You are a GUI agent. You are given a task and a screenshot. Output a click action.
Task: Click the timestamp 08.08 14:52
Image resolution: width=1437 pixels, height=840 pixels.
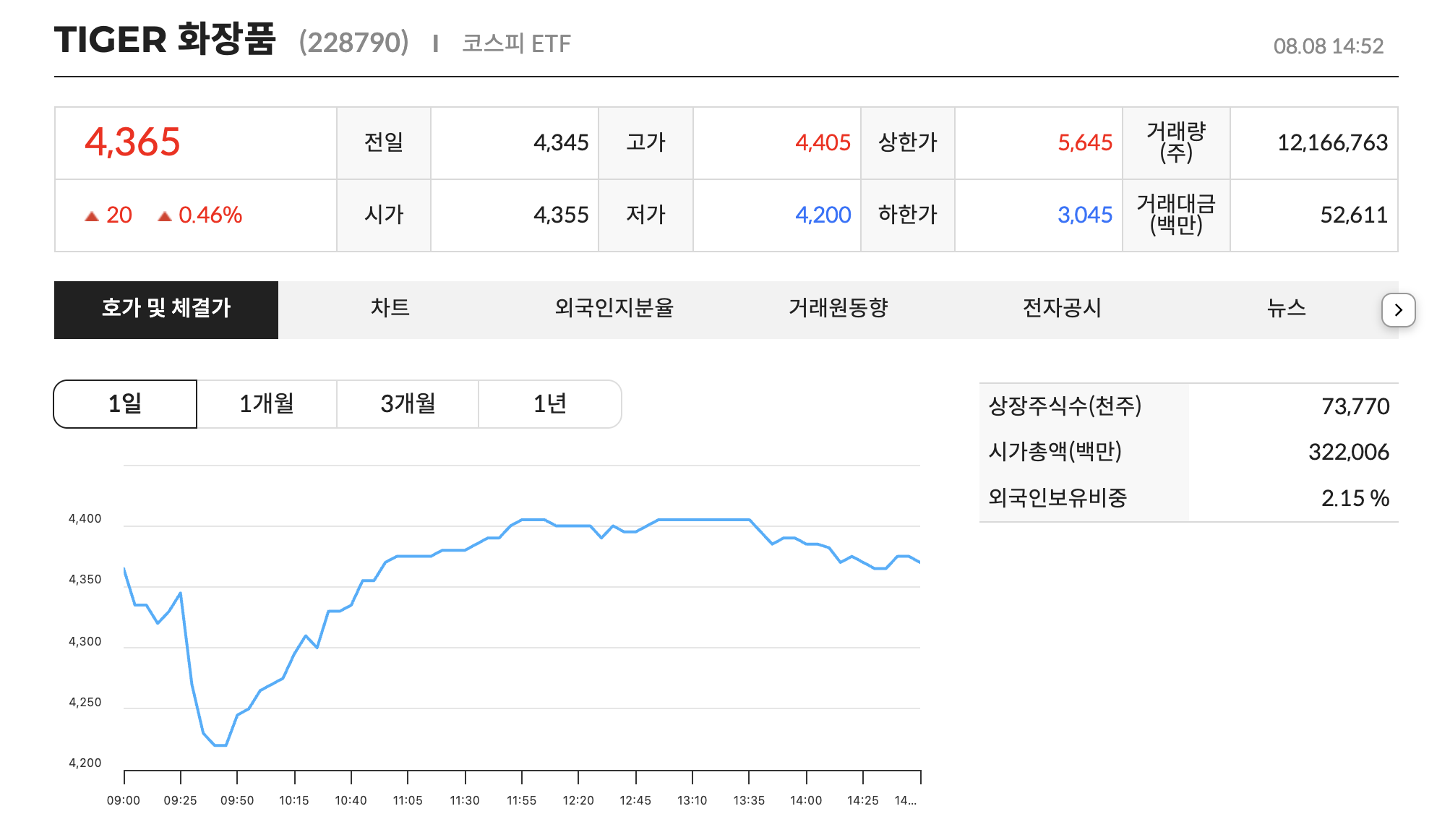tap(1330, 46)
